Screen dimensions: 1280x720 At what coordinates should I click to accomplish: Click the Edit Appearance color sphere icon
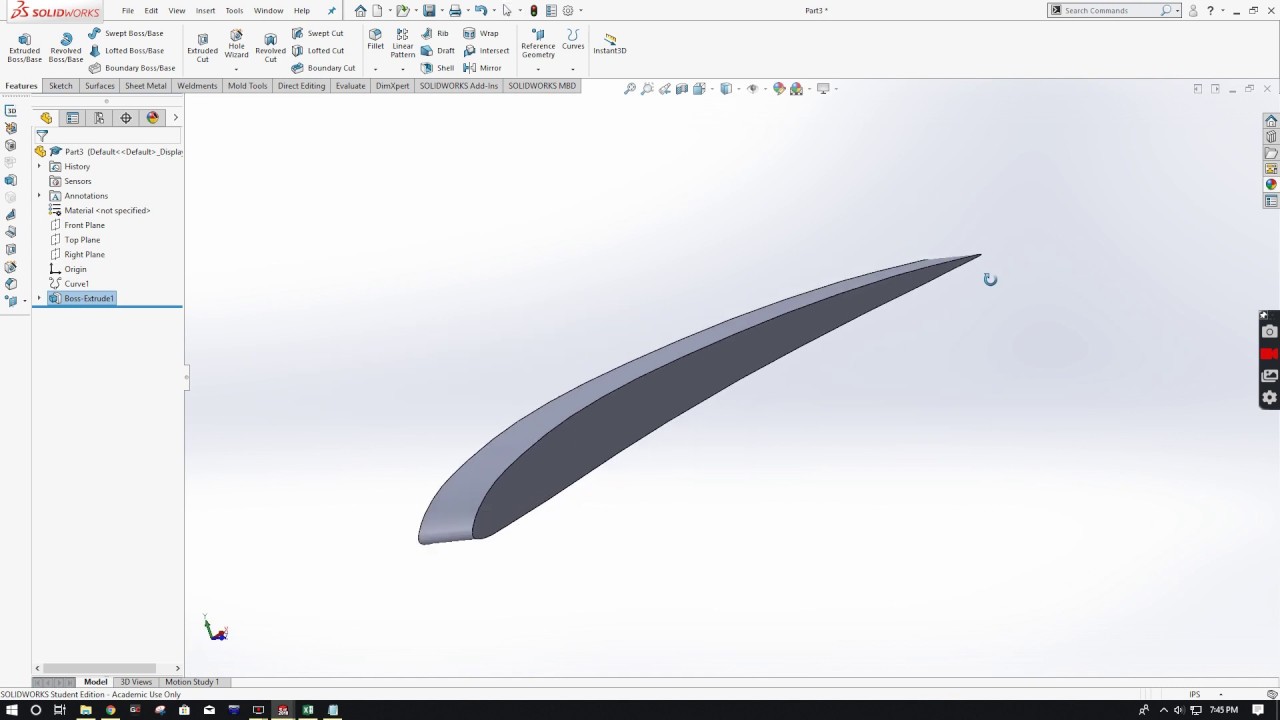click(x=779, y=88)
